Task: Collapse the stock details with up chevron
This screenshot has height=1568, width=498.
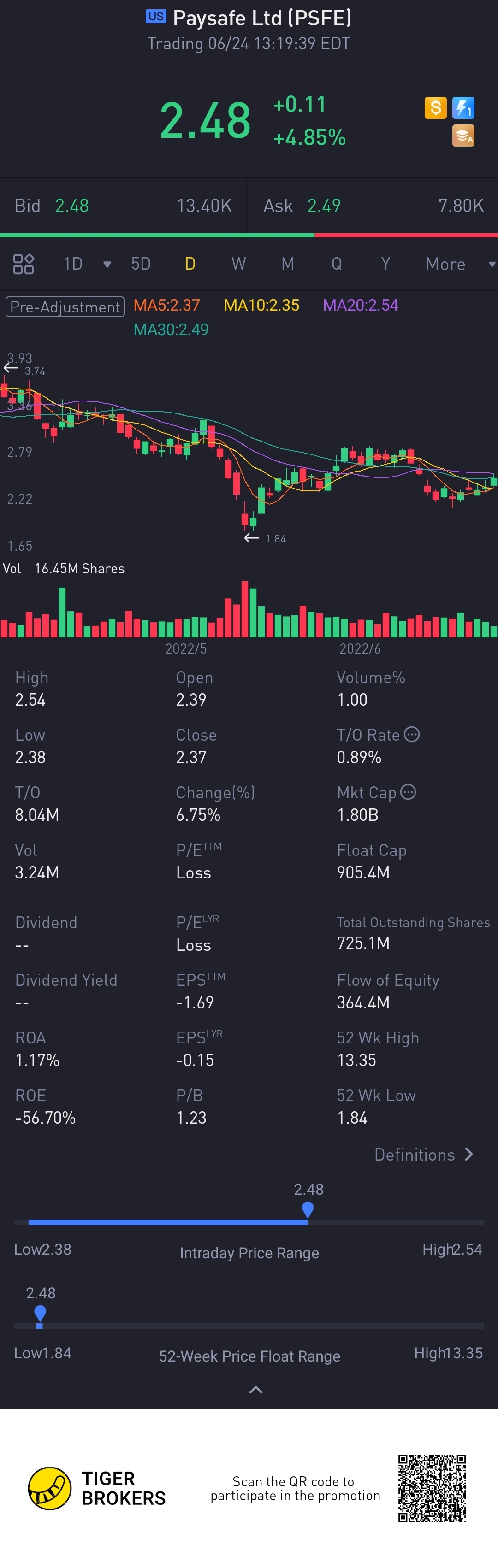Action: 256,1390
